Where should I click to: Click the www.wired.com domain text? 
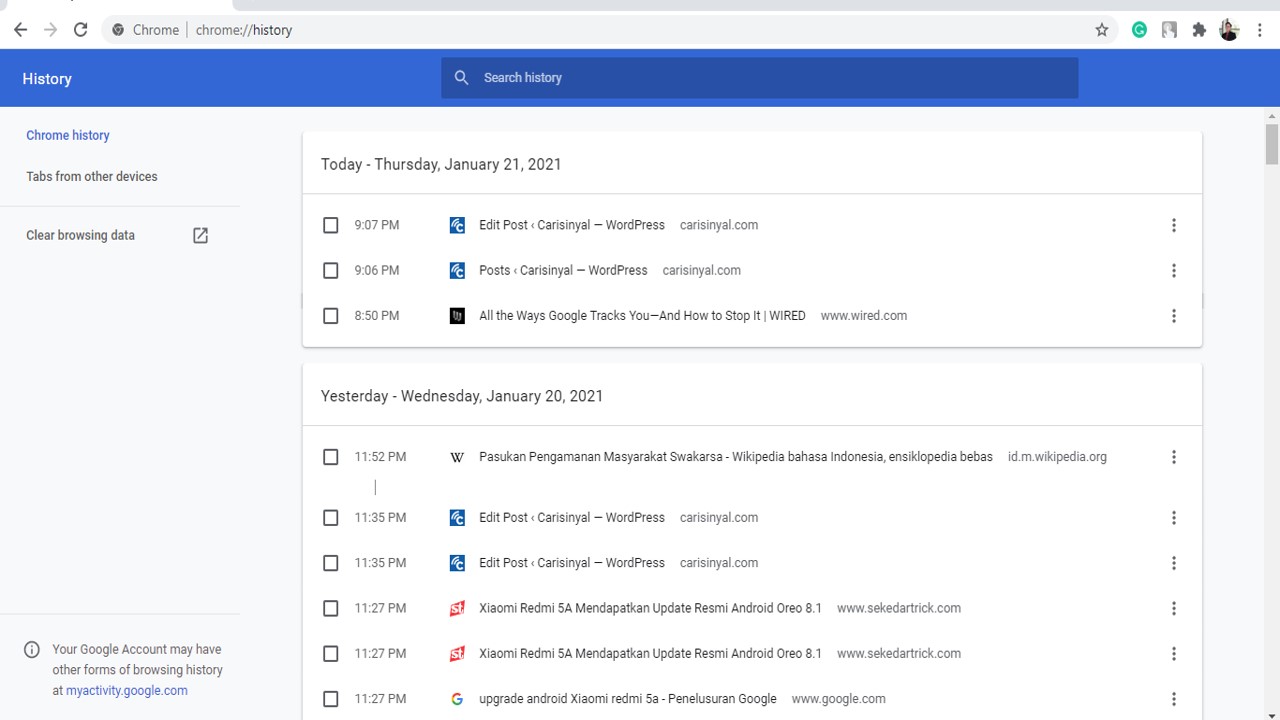pos(864,316)
